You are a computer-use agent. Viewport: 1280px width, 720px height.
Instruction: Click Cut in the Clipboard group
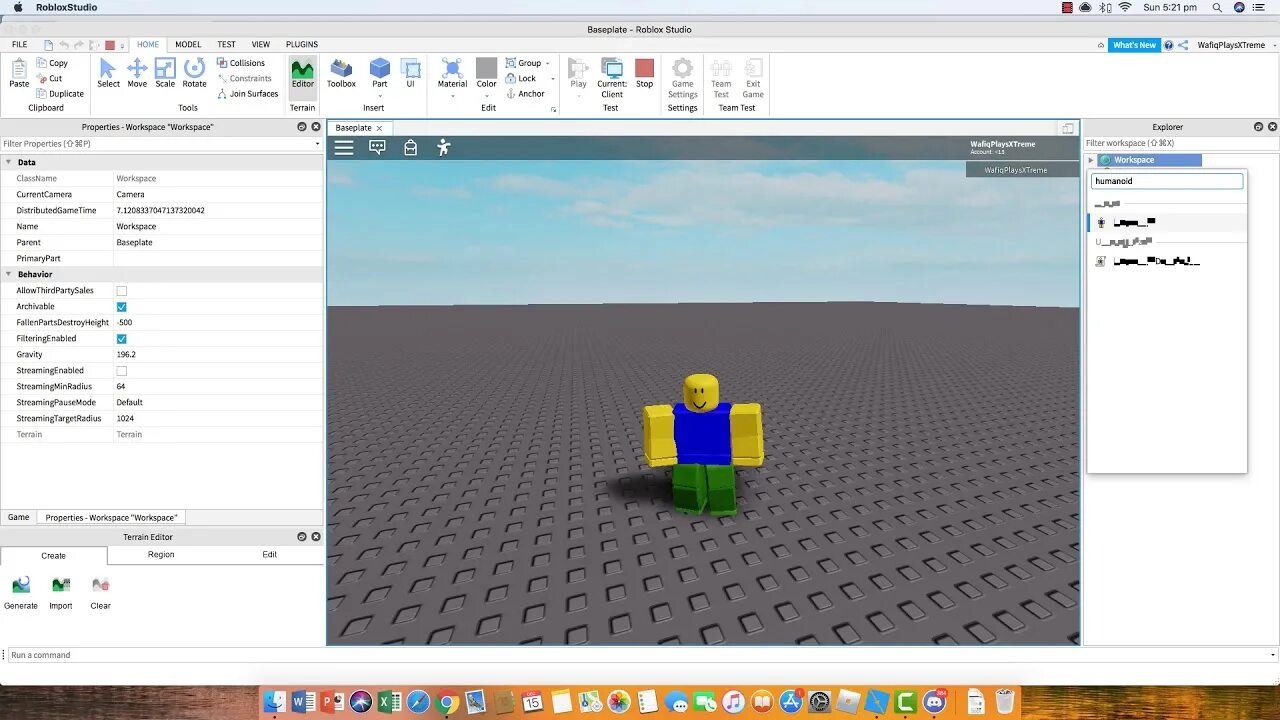(x=49, y=78)
